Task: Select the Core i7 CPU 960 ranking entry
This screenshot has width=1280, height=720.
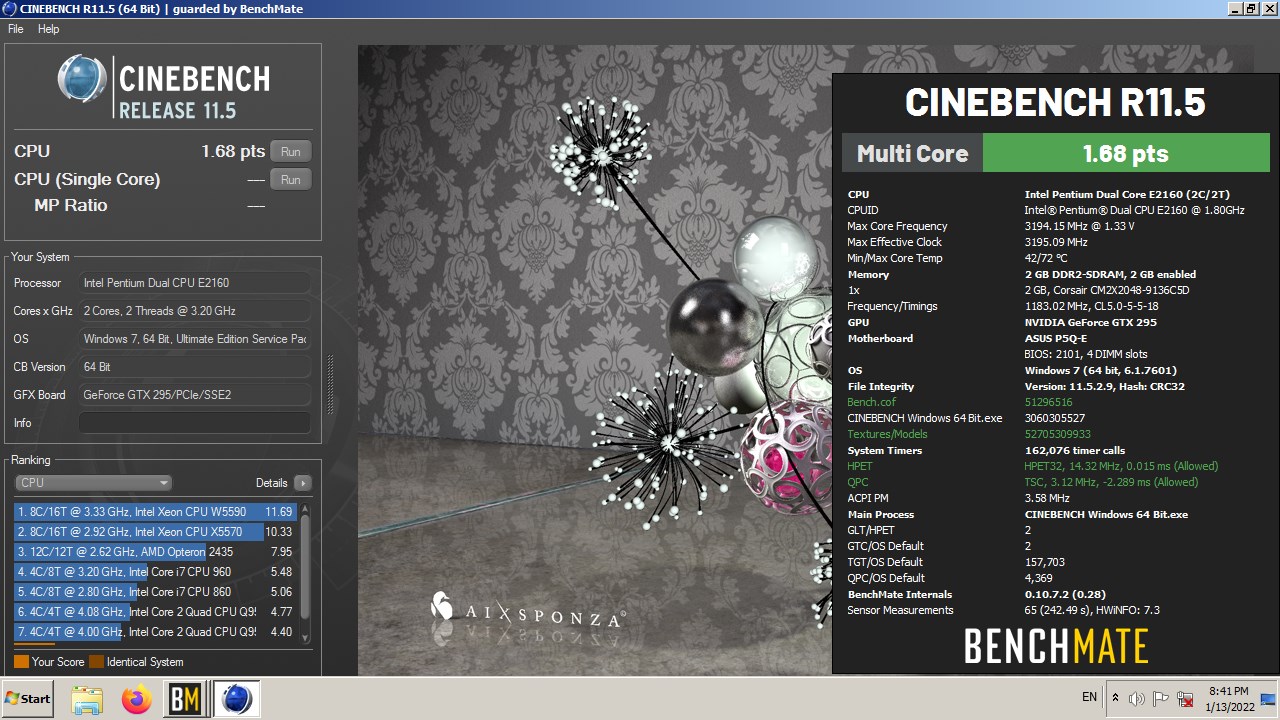Action: (x=155, y=572)
